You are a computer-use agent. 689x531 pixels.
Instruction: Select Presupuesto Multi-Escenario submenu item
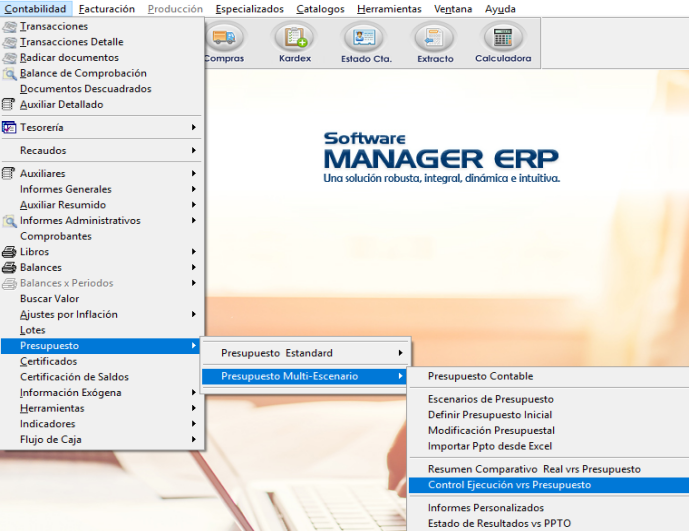click(x=304, y=376)
